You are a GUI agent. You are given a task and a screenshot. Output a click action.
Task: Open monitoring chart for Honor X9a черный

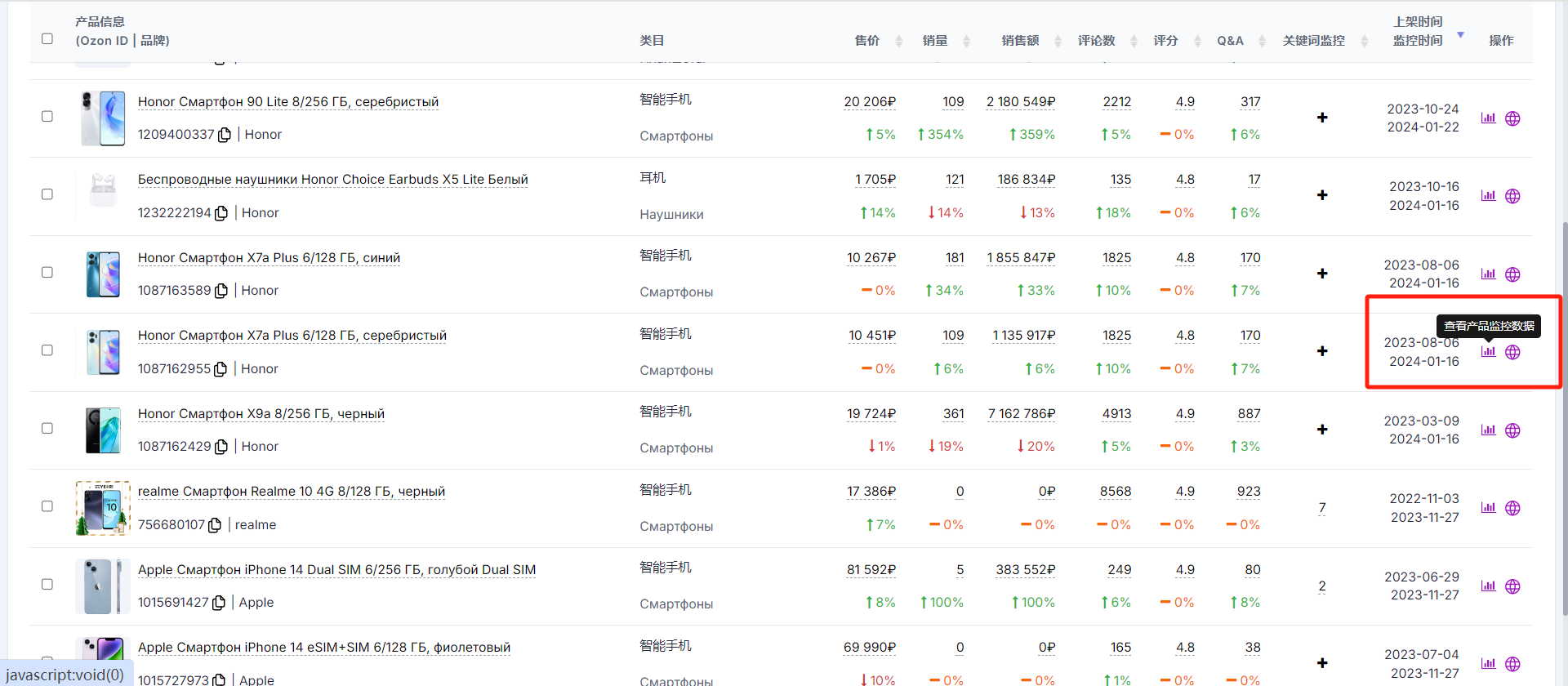pos(1488,430)
